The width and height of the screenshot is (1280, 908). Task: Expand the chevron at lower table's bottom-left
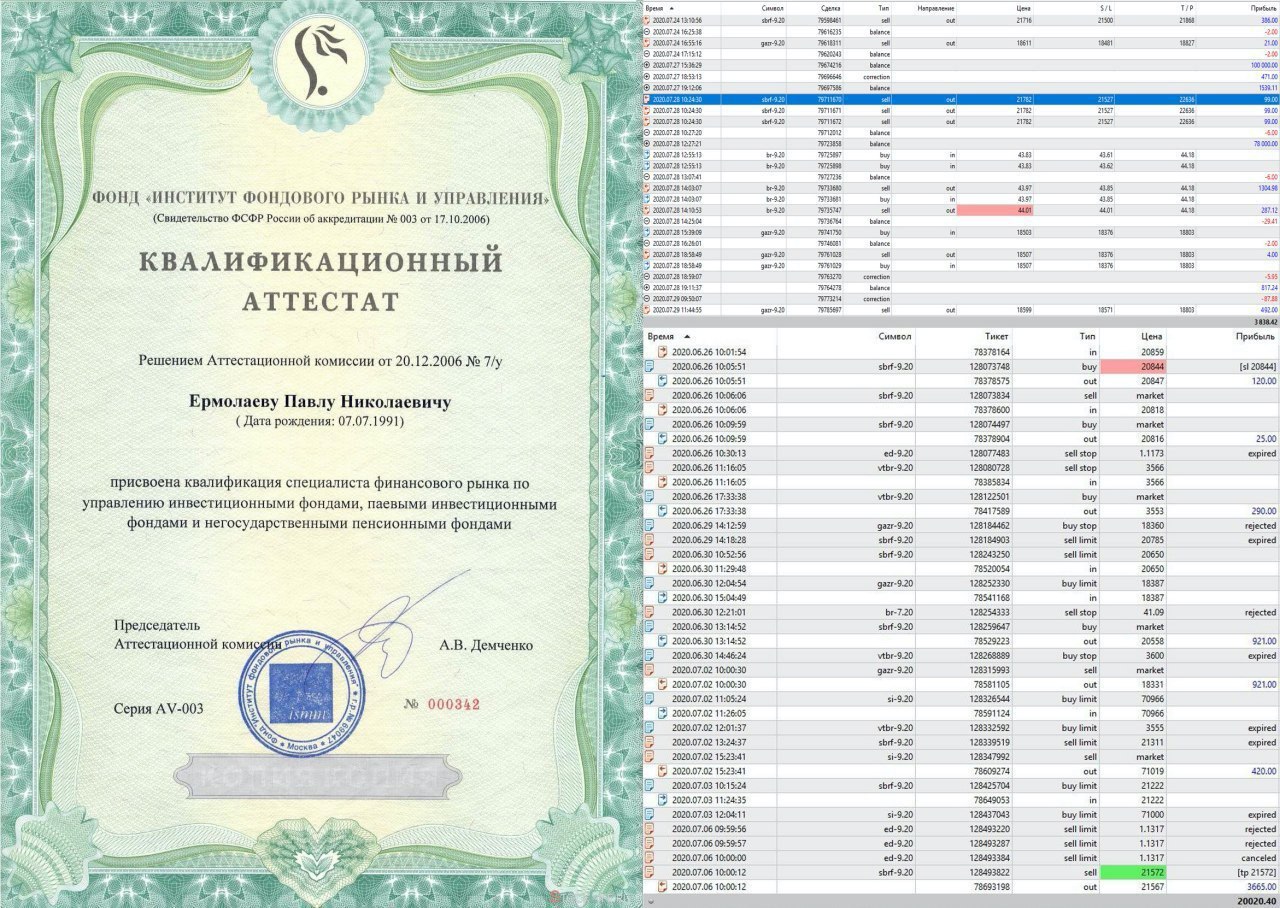[x=652, y=901]
